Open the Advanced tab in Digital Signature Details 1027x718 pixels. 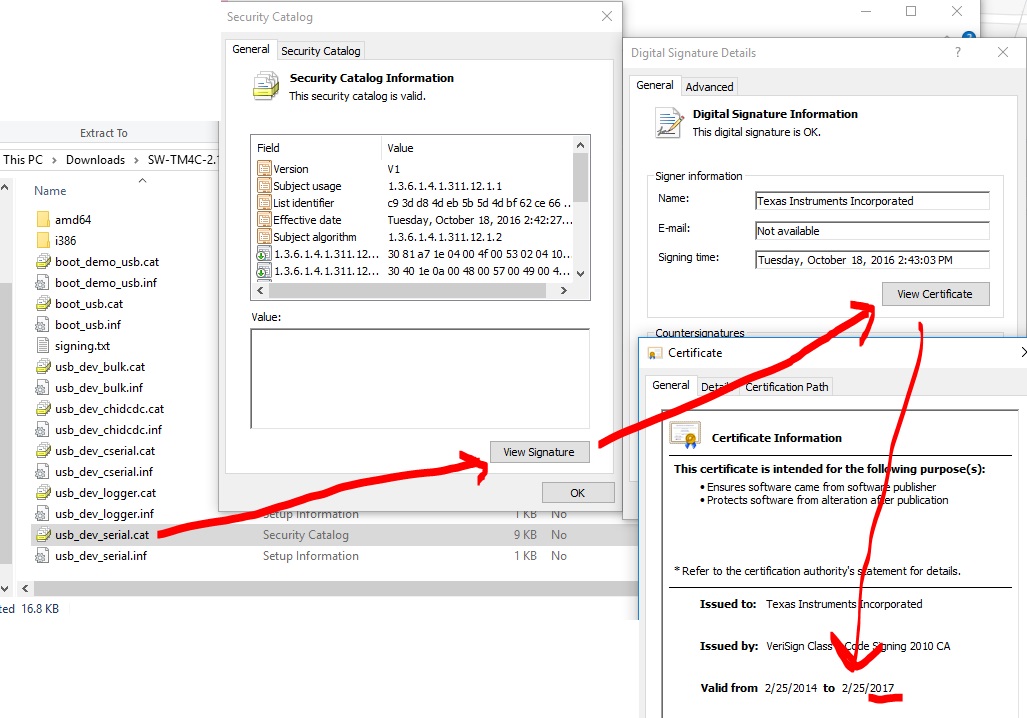tap(709, 86)
